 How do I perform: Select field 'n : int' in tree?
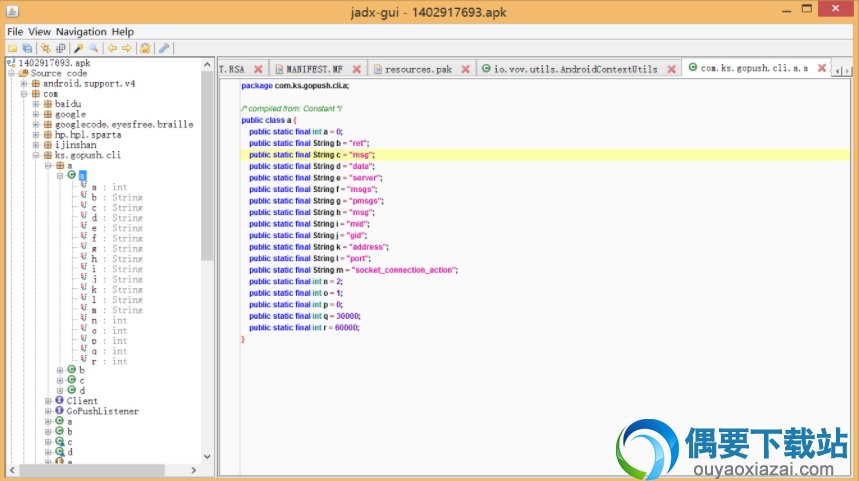click(109, 320)
